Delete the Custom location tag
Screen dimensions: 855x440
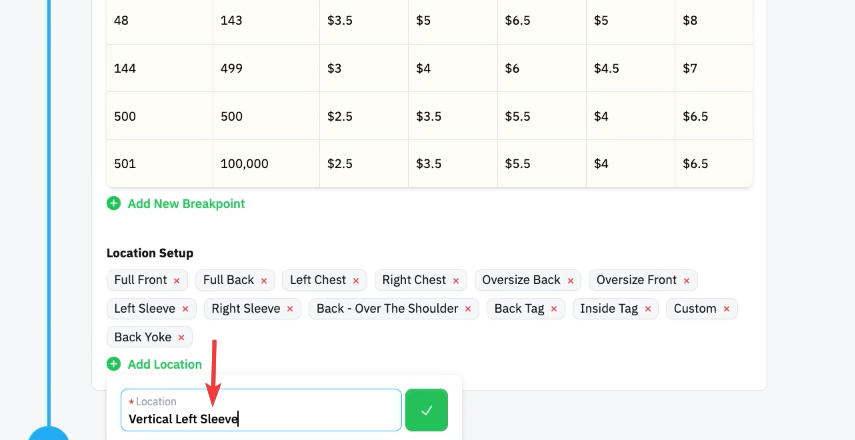[x=726, y=309]
